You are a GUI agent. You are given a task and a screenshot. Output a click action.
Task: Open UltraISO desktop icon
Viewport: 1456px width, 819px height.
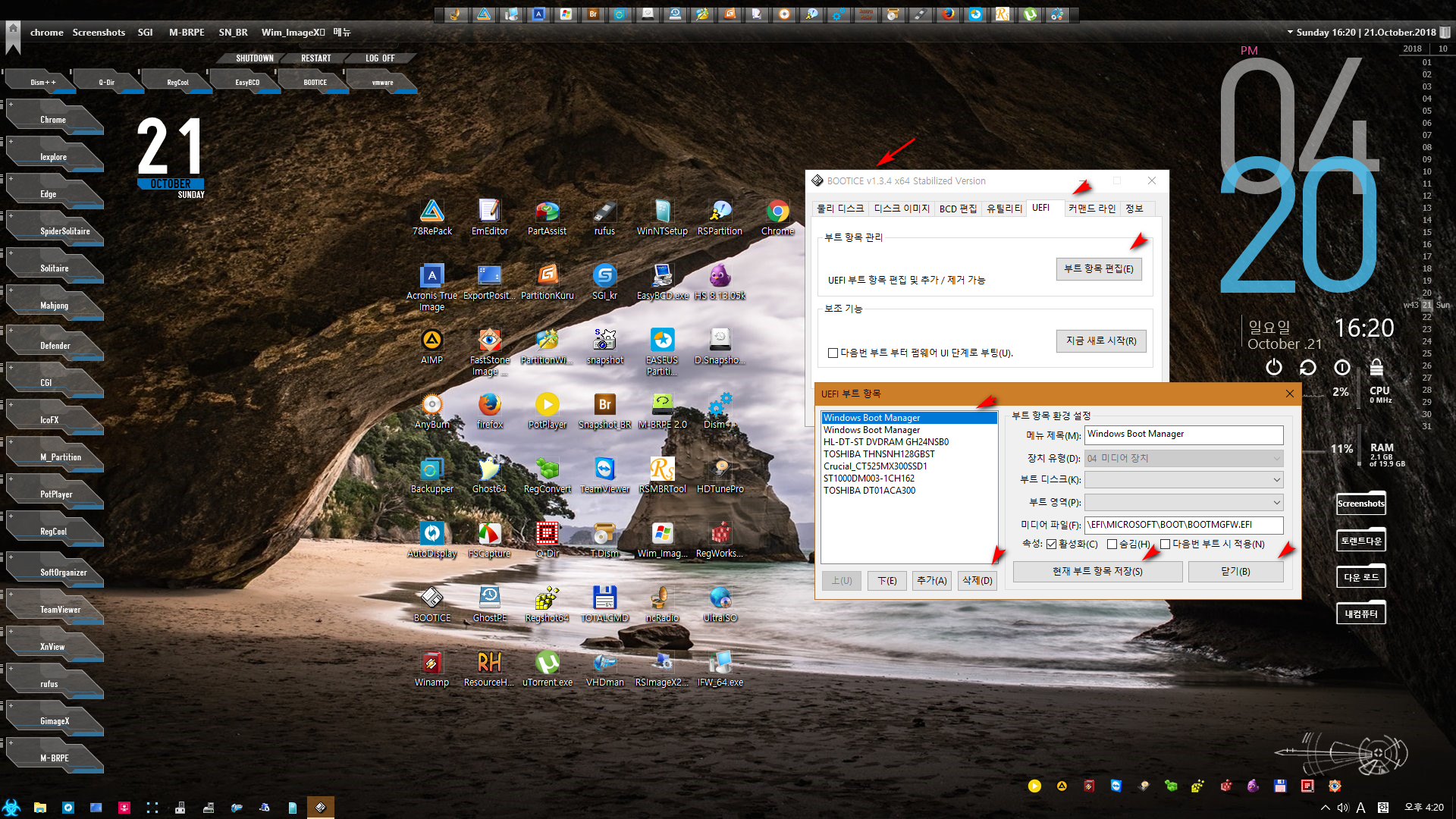point(720,604)
